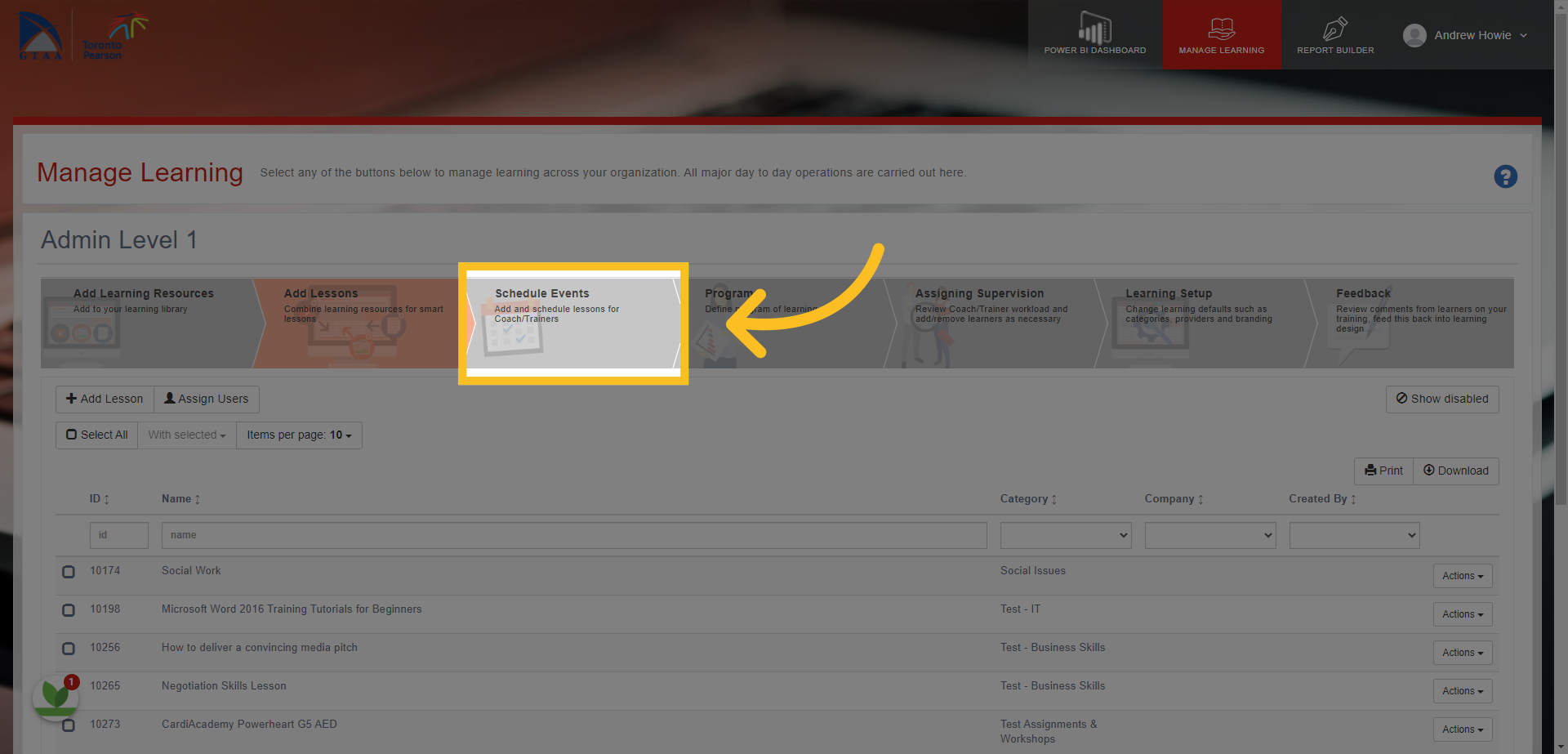Click Download button
Image resolution: width=1568 pixels, height=754 pixels.
point(1456,471)
